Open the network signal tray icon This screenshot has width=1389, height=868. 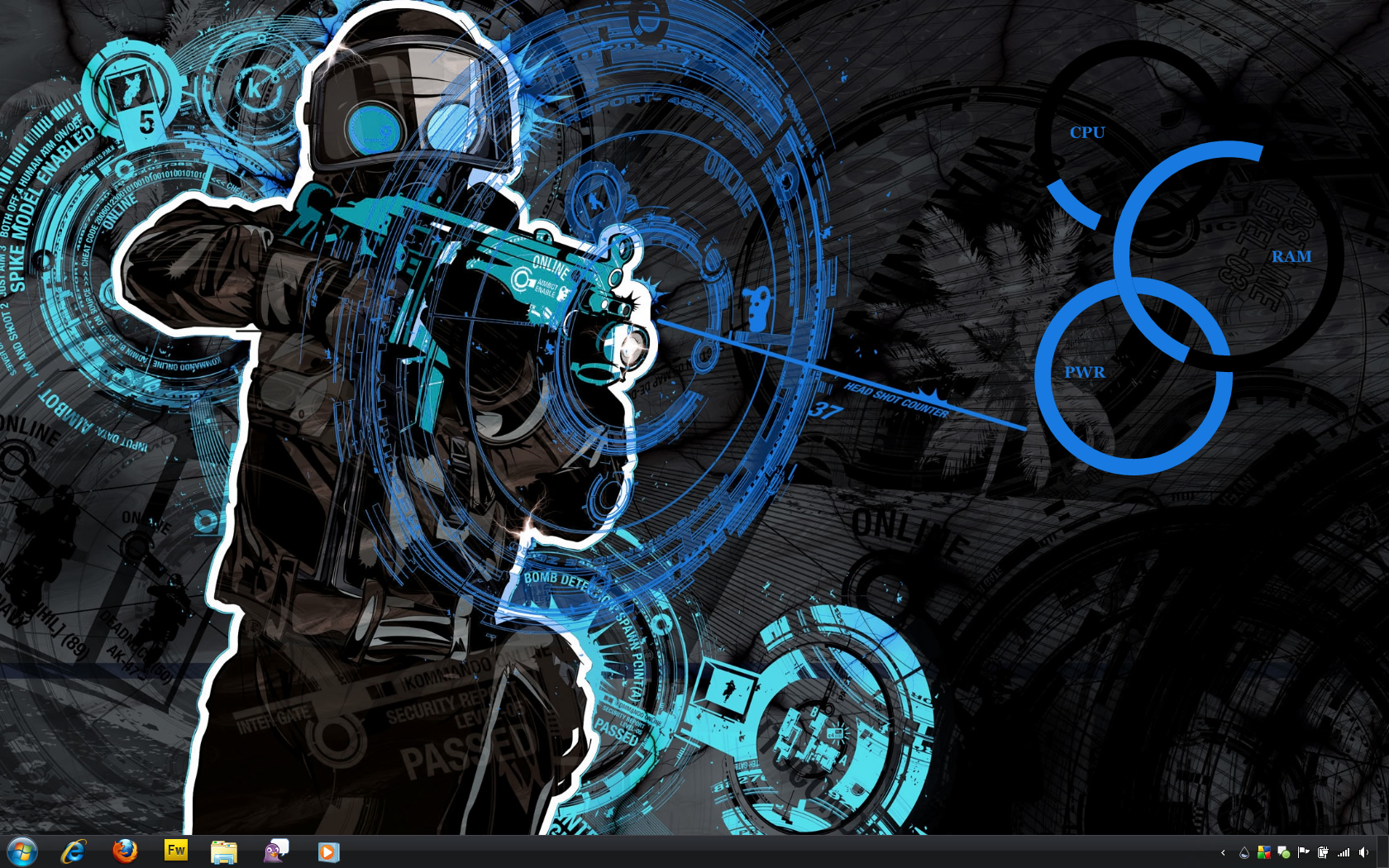[1344, 852]
